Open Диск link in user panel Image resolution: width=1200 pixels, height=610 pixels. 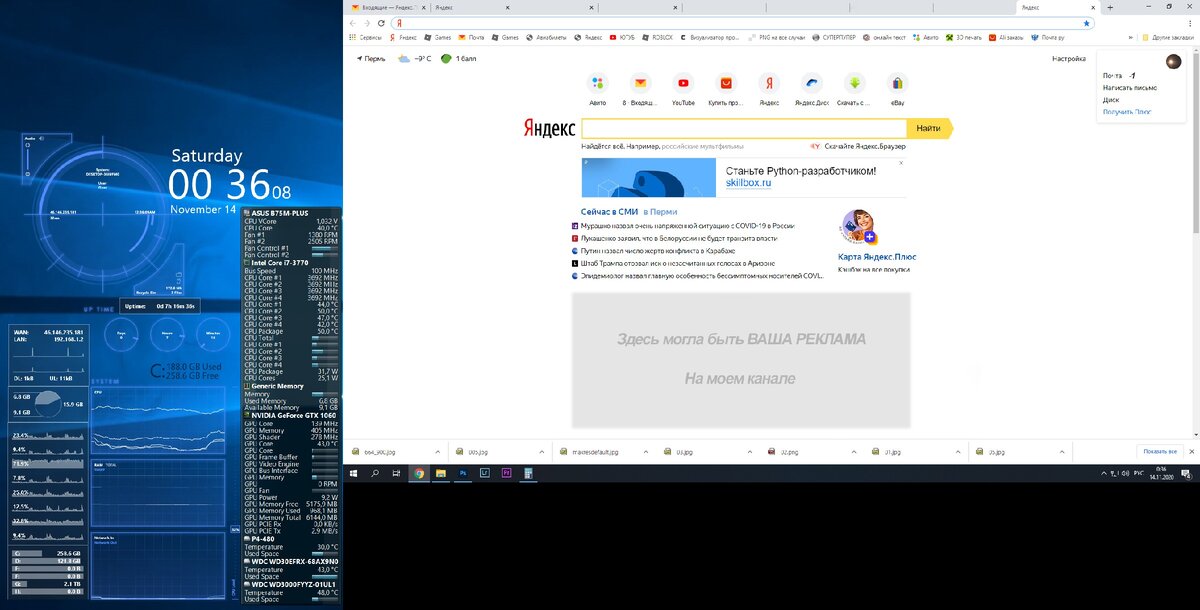(x=1111, y=100)
